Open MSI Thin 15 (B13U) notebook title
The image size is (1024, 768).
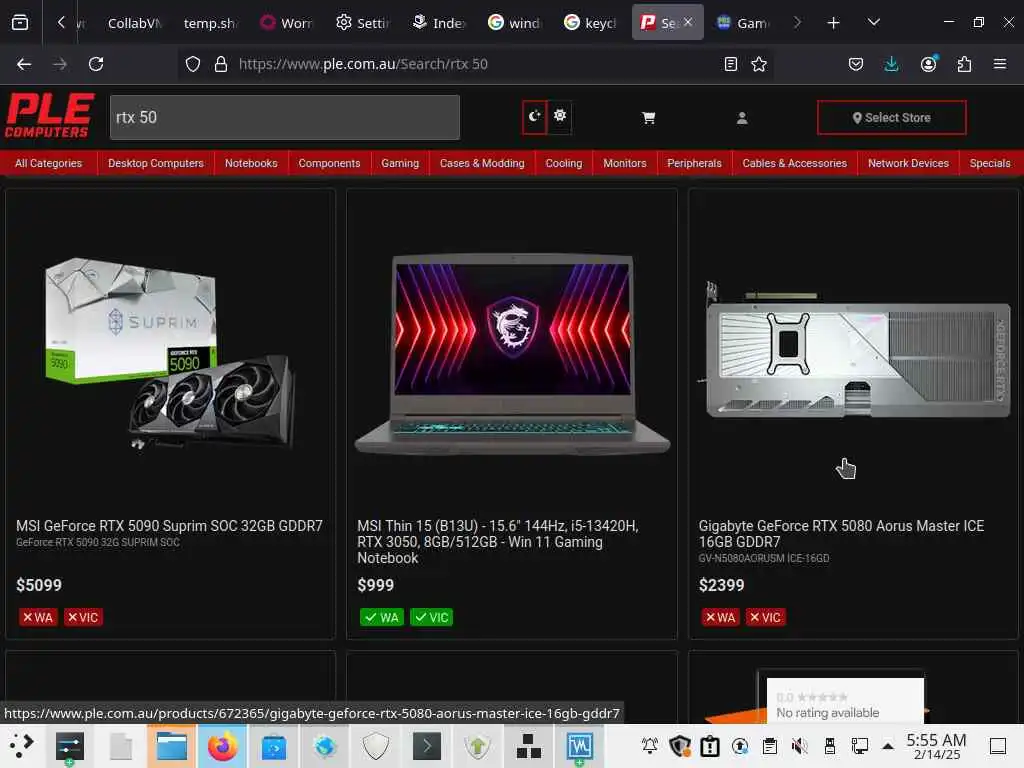click(x=498, y=541)
